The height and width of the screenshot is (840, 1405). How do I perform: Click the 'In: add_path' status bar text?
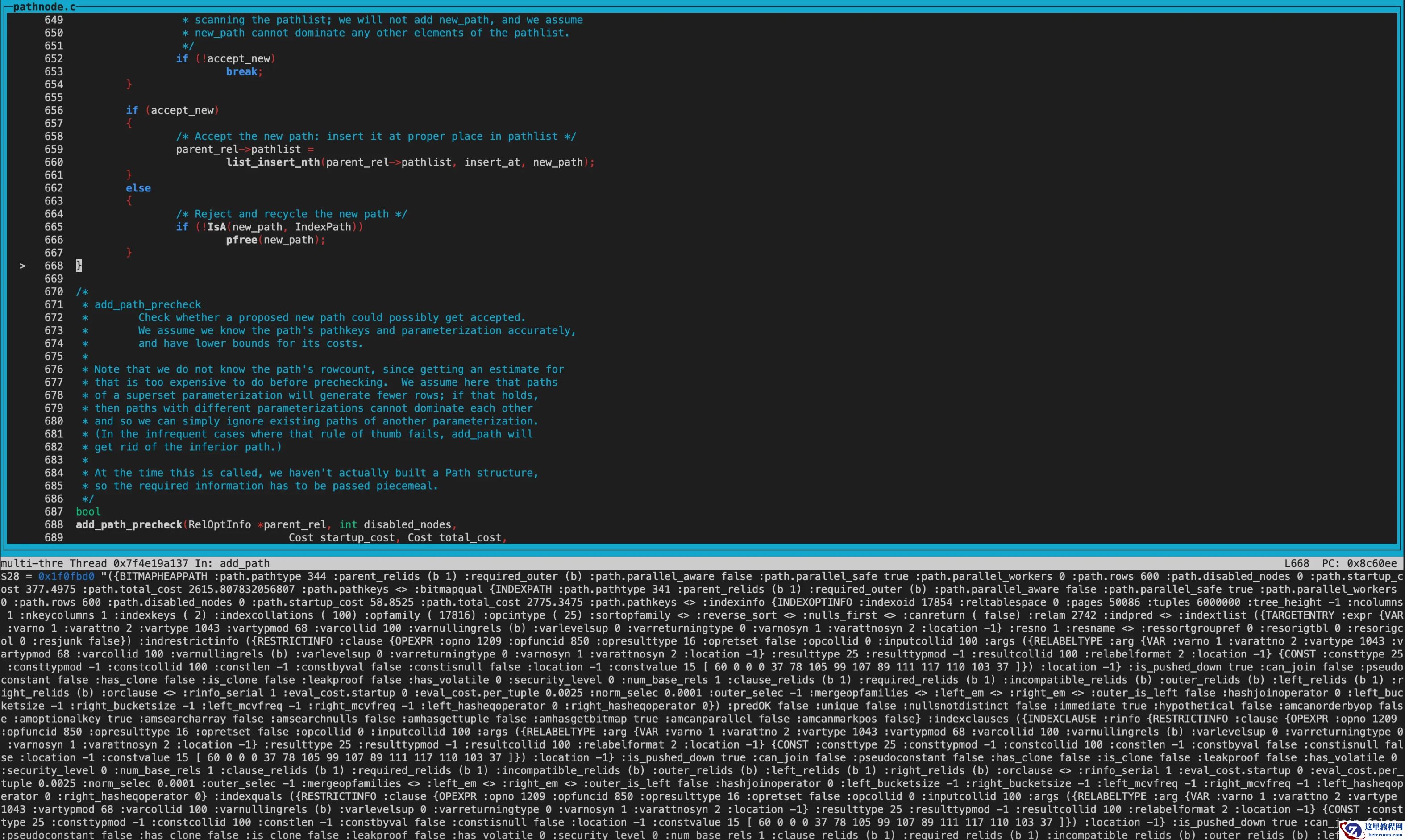(232, 563)
